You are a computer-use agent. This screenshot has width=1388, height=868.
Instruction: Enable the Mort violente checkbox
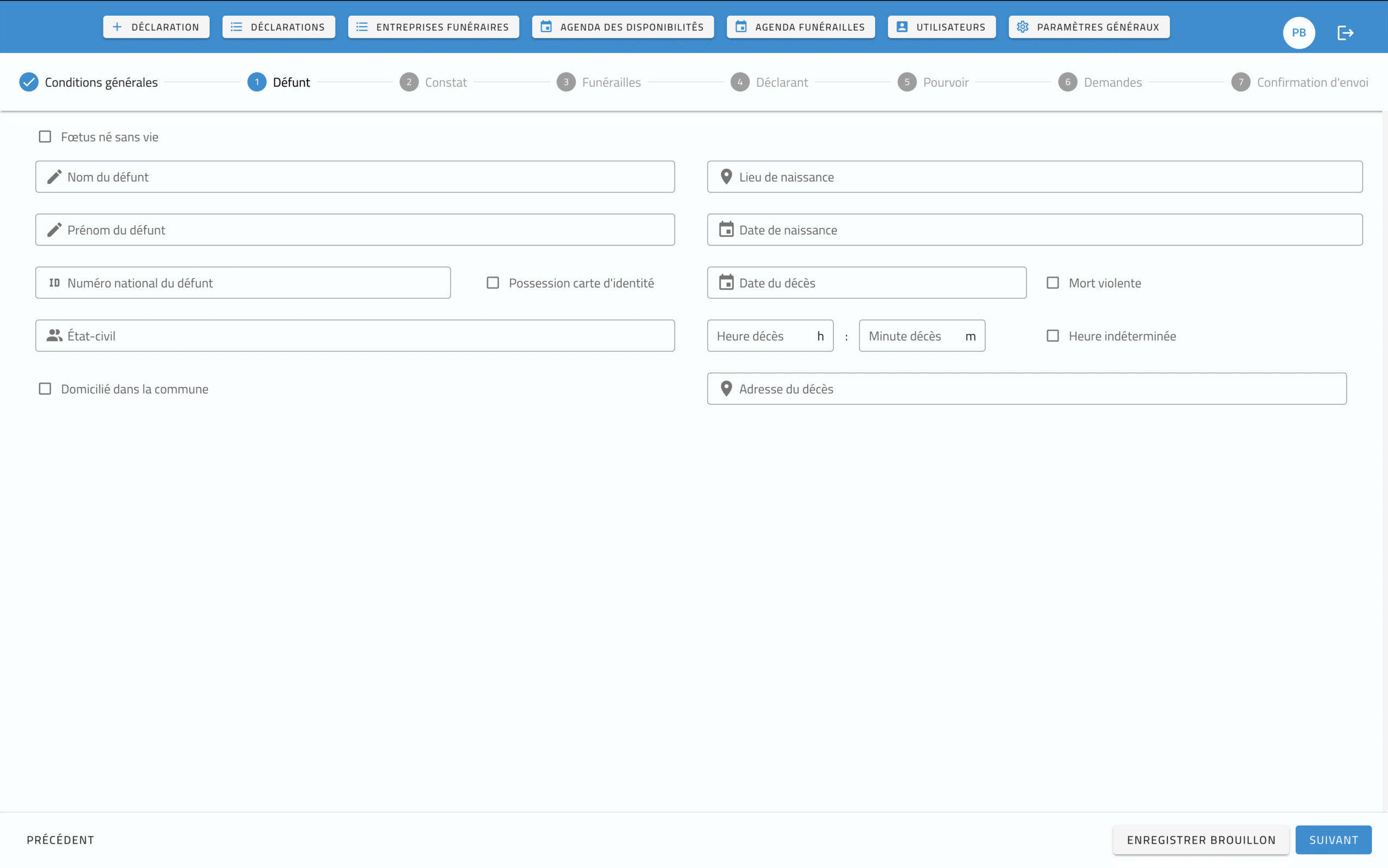1053,282
